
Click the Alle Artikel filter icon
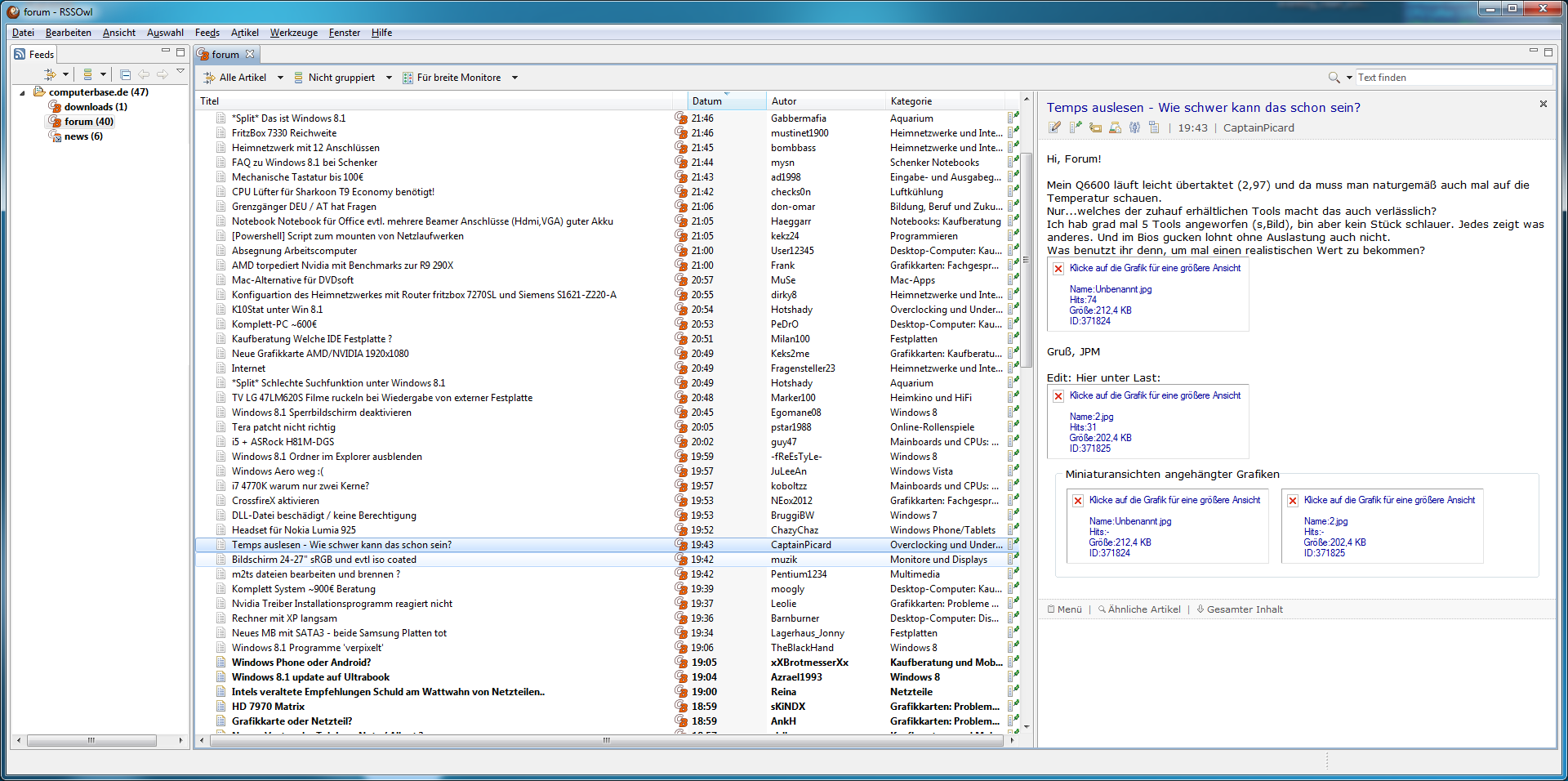tap(209, 78)
